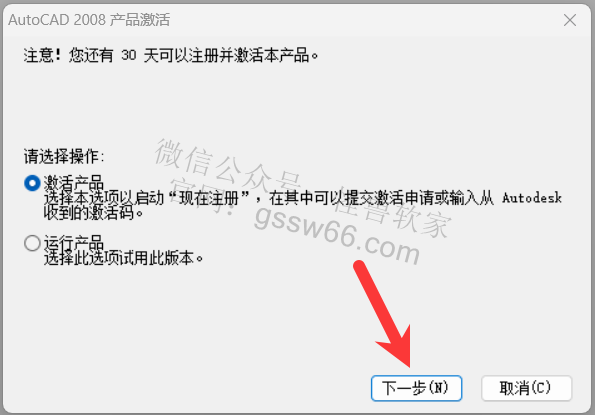Image resolution: width=595 pixels, height=415 pixels.
Task: Select the 激活产品 radio button
Action: click(32, 183)
